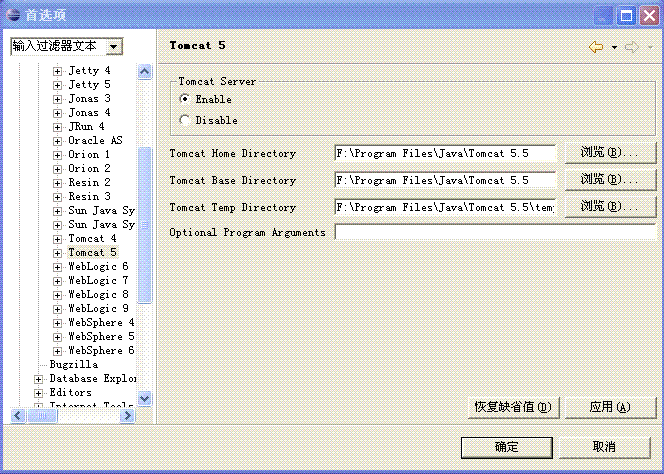Select WebLogic 8 in the tree
The height and width of the screenshot is (474, 664).
[98, 294]
